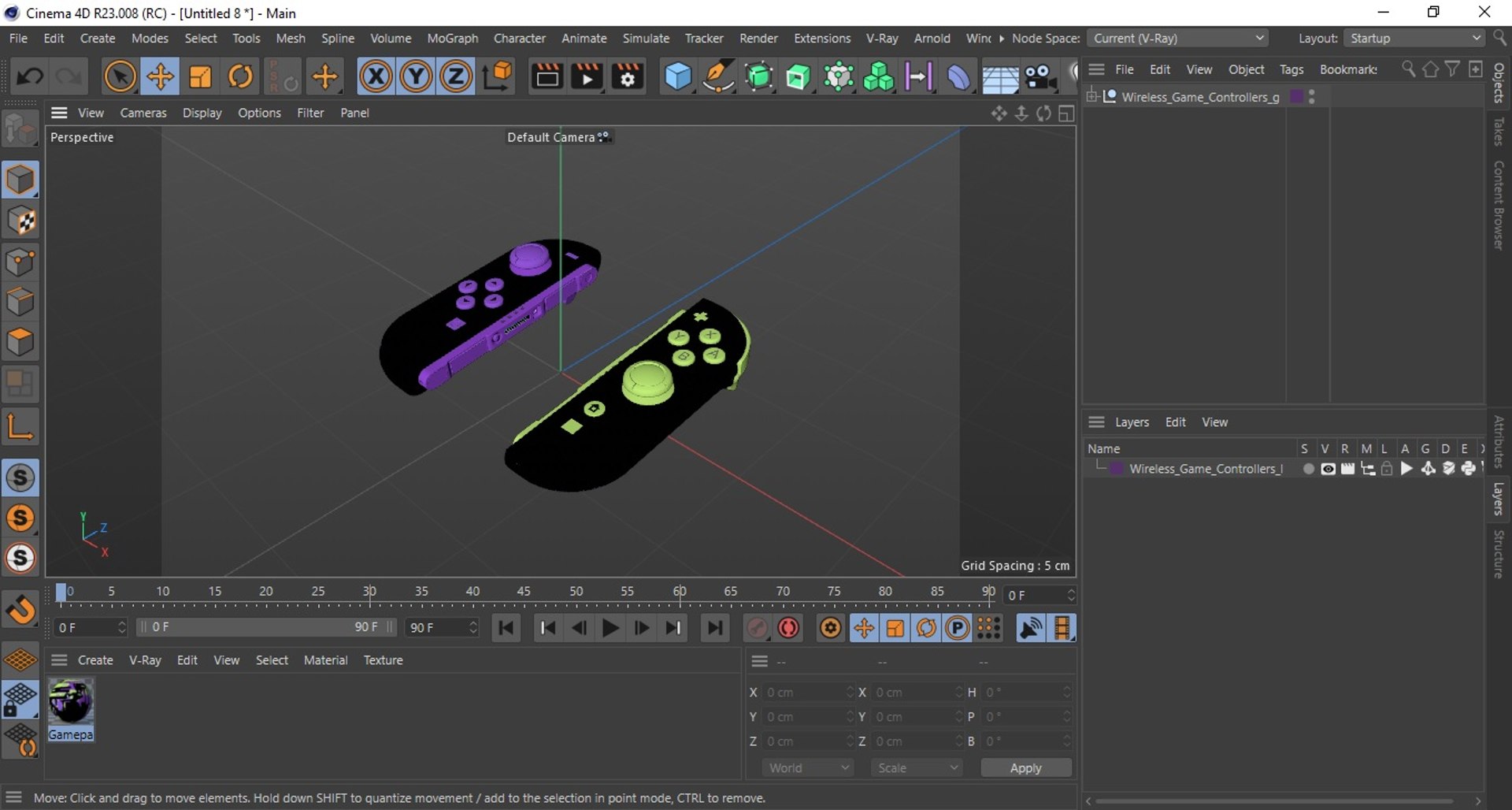Open the World coordinate dropdown
Viewport: 1512px width, 810px height.
(808, 767)
